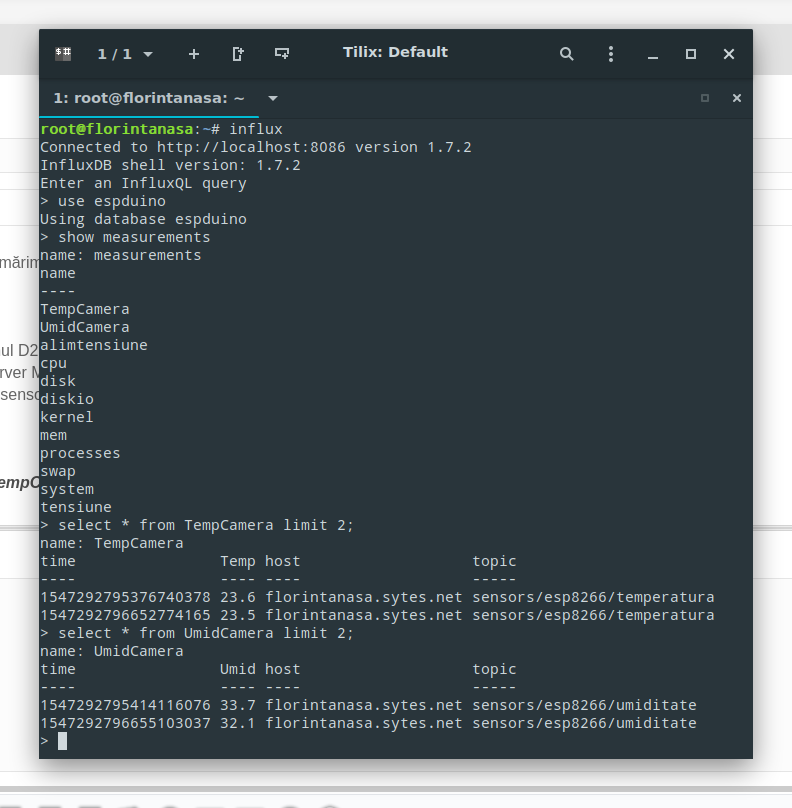The image size is (792, 808).
Task: Add a new session with plus icon
Action: tap(194, 54)
